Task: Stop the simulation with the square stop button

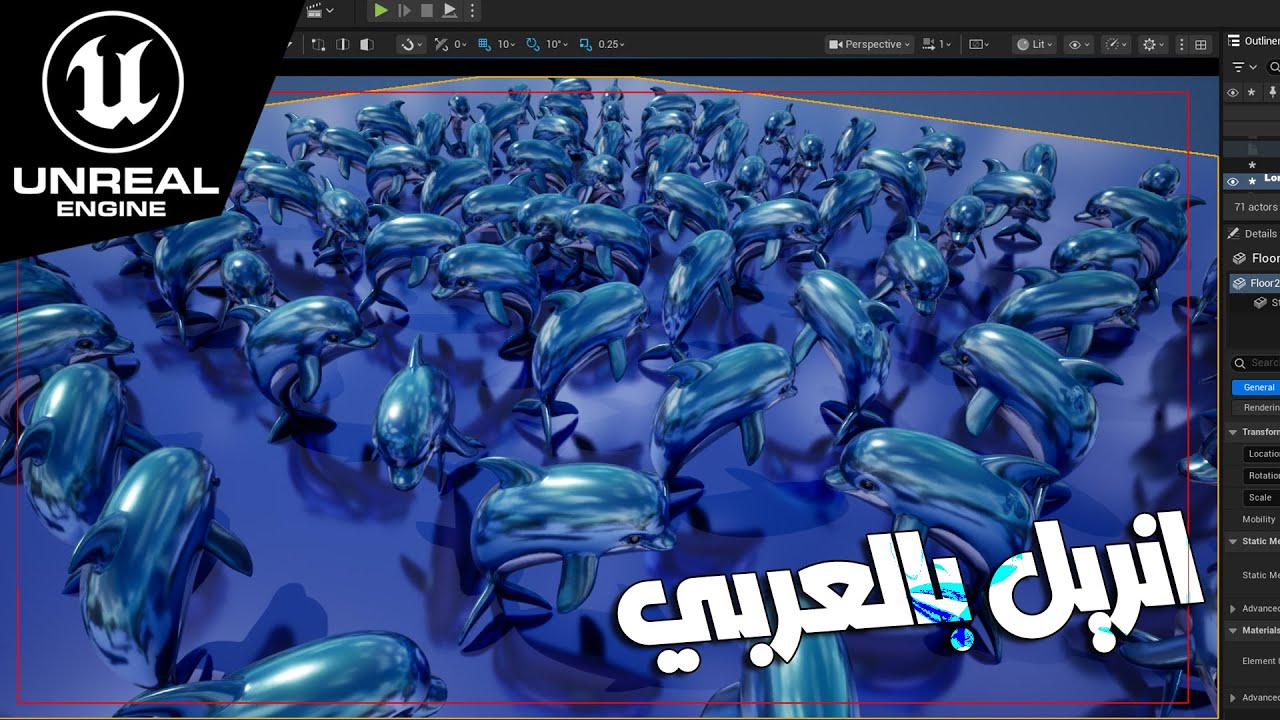Action: click(427, 10)
